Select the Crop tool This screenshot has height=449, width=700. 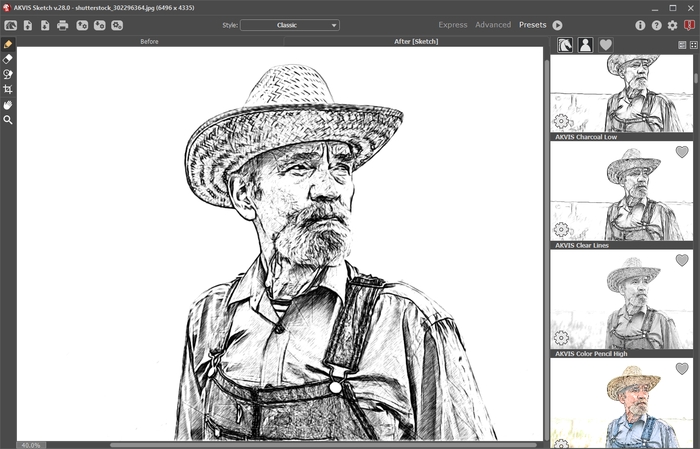click(x=8, y=89)
